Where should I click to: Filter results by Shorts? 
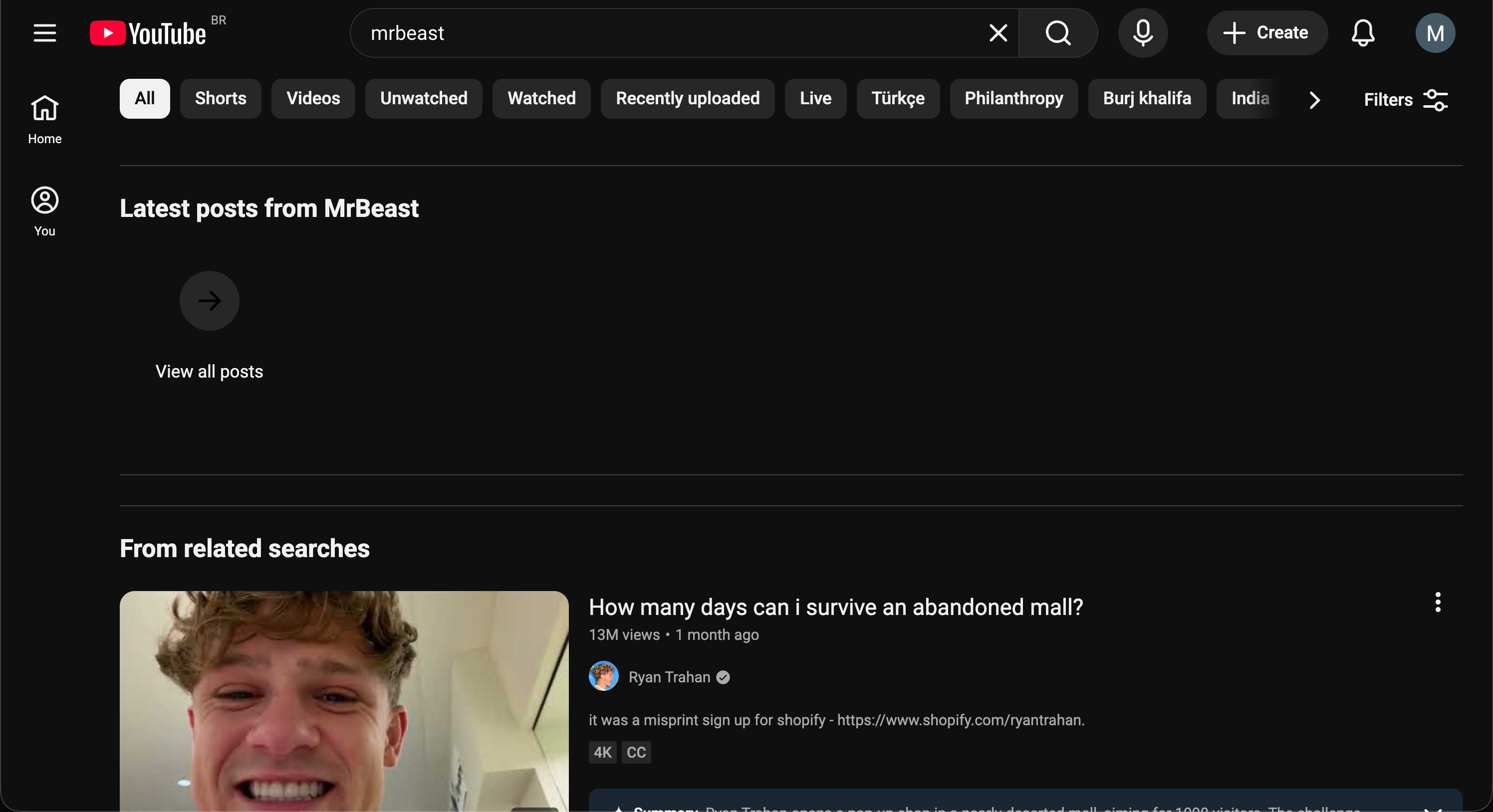[221, 98]
